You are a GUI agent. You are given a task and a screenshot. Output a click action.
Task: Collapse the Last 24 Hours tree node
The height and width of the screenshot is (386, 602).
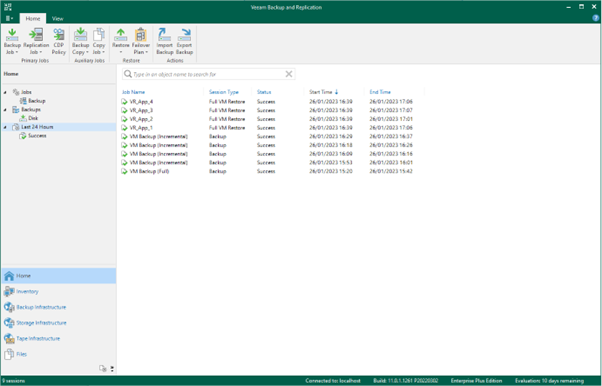5,127
